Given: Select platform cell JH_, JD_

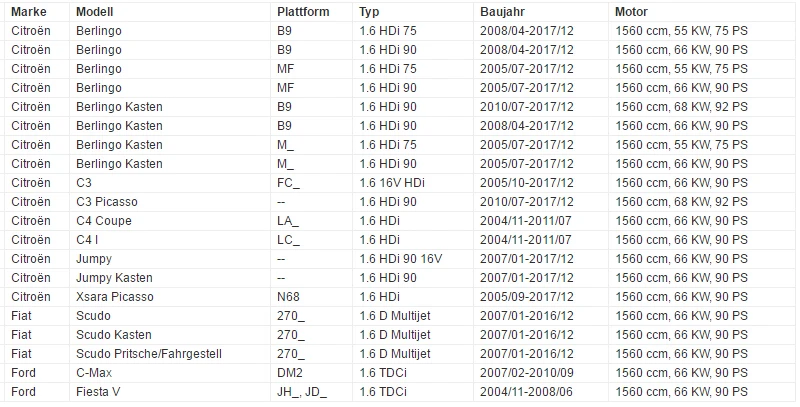Looking at the screenshot, I should coord(311,392).
